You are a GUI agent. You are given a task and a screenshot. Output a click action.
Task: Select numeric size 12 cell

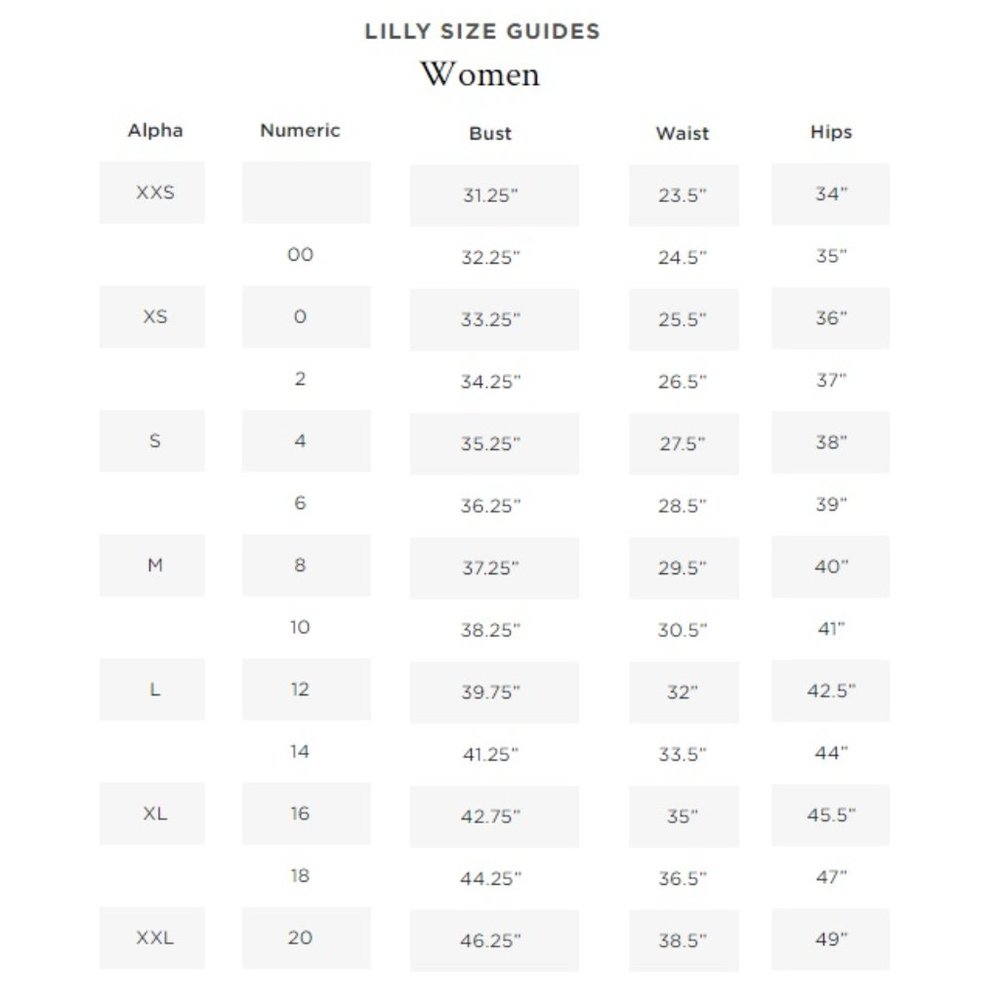(x=306, y=690)
